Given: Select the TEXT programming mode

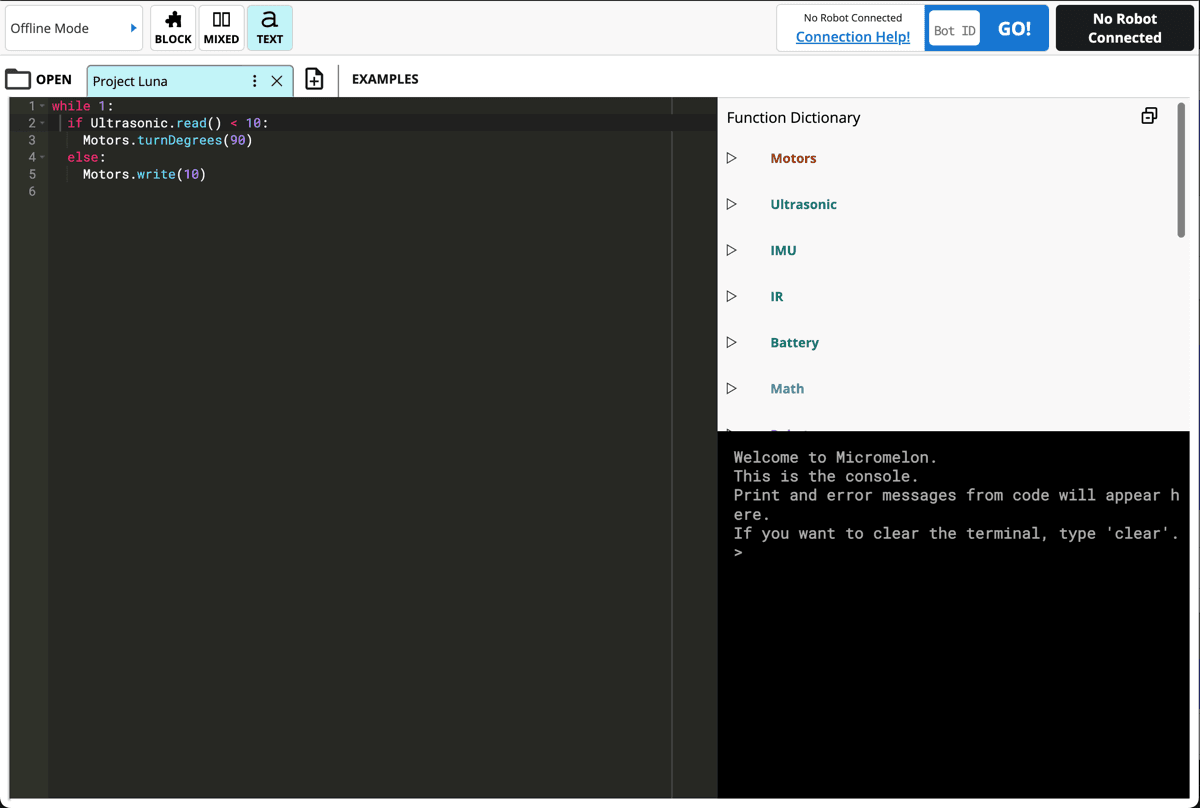Looking at the screenshot, I should tap(269, 27).
